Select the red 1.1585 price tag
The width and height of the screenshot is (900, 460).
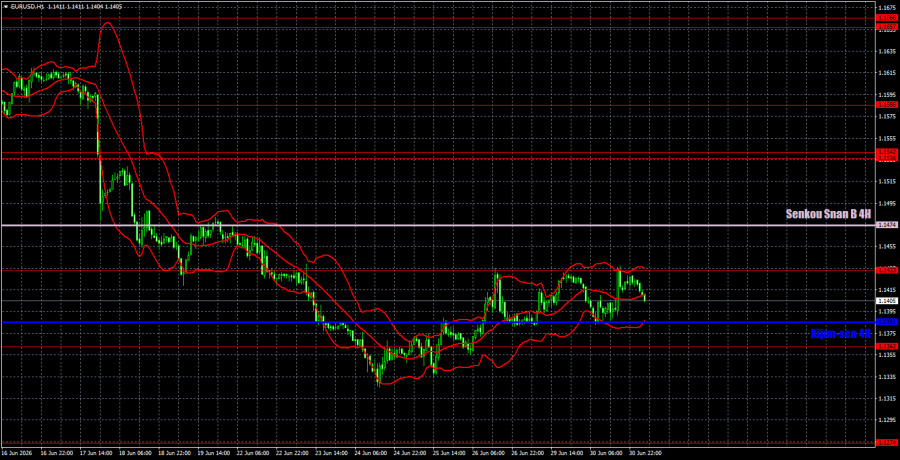coord(887,105)
